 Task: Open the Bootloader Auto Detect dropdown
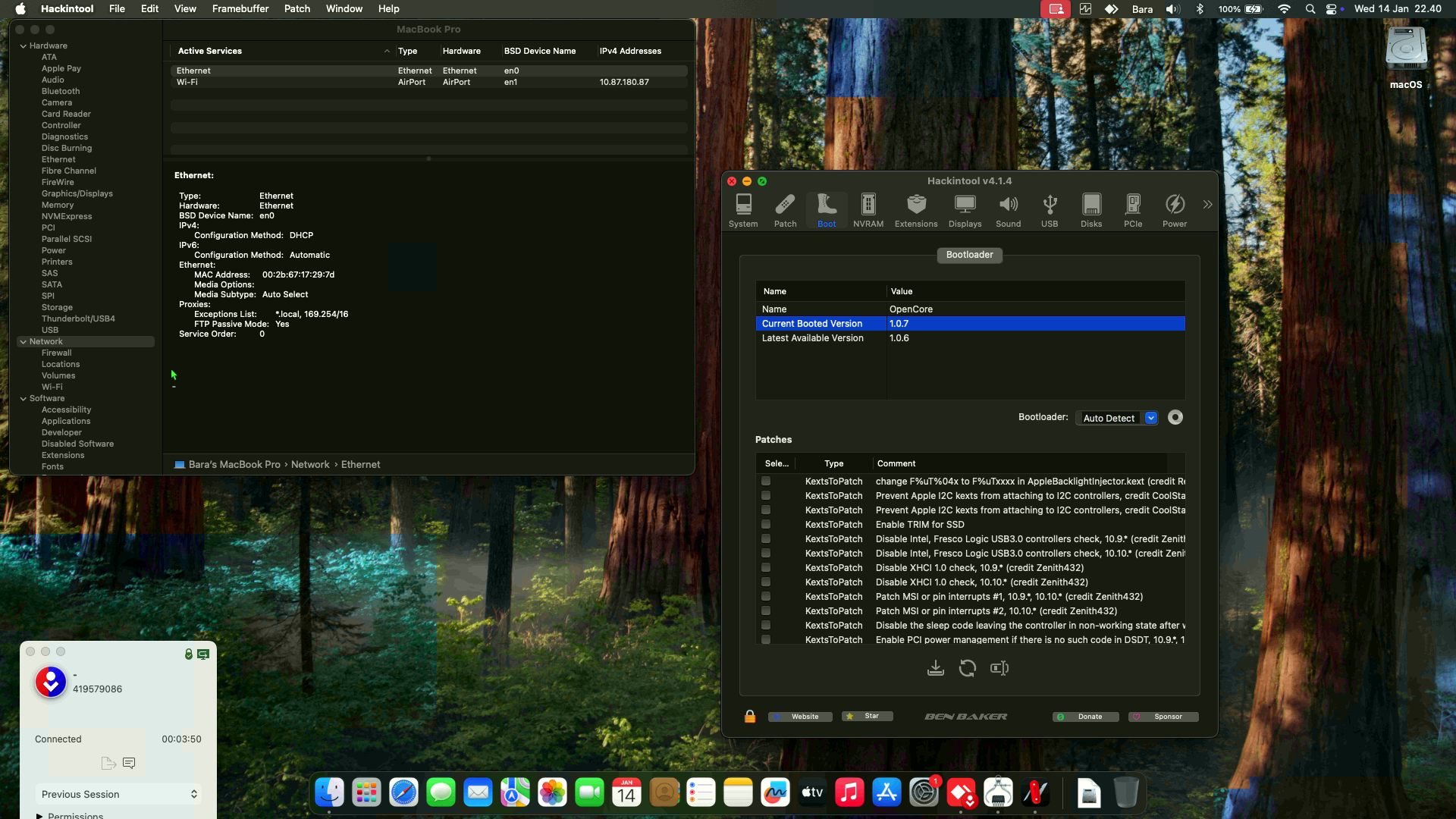click(1116, 418)
